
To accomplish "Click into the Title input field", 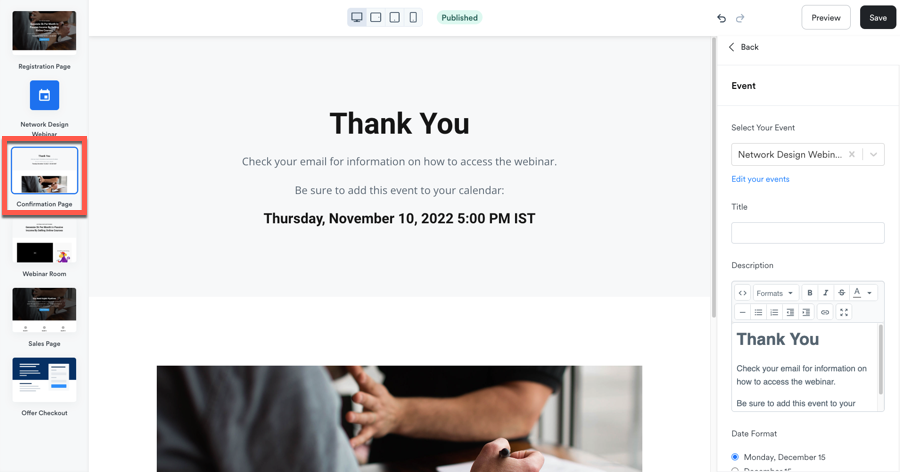I will pyautogui.click(x=808, y=233).
